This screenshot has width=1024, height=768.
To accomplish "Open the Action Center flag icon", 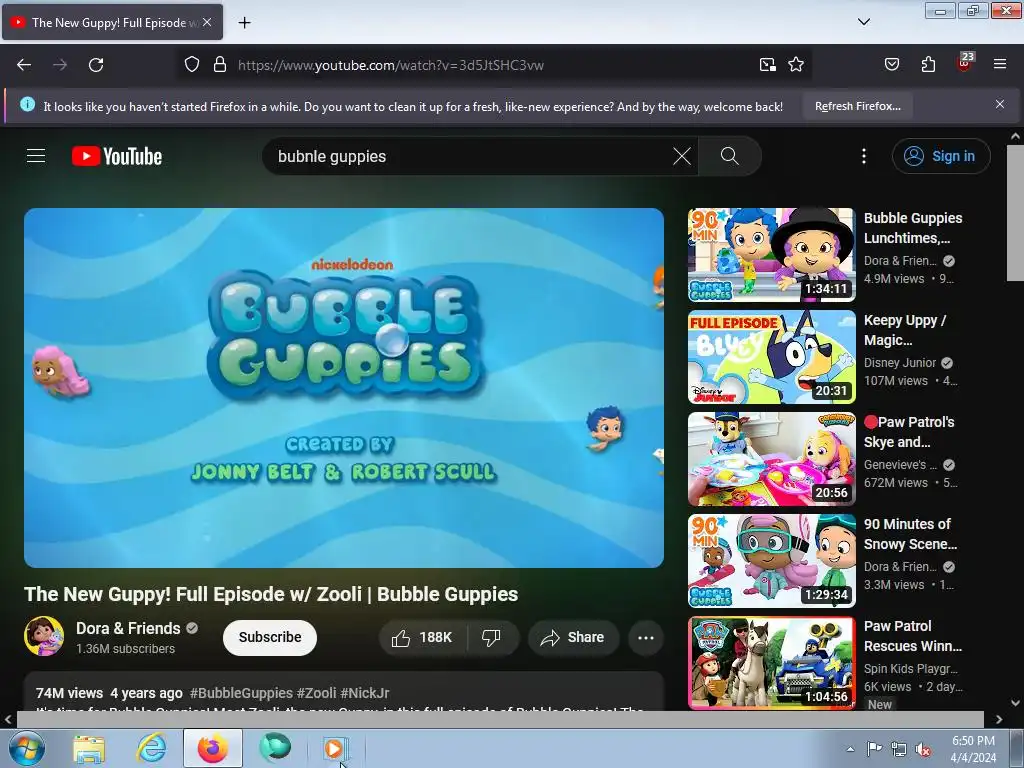I will [x=874, y=748].
